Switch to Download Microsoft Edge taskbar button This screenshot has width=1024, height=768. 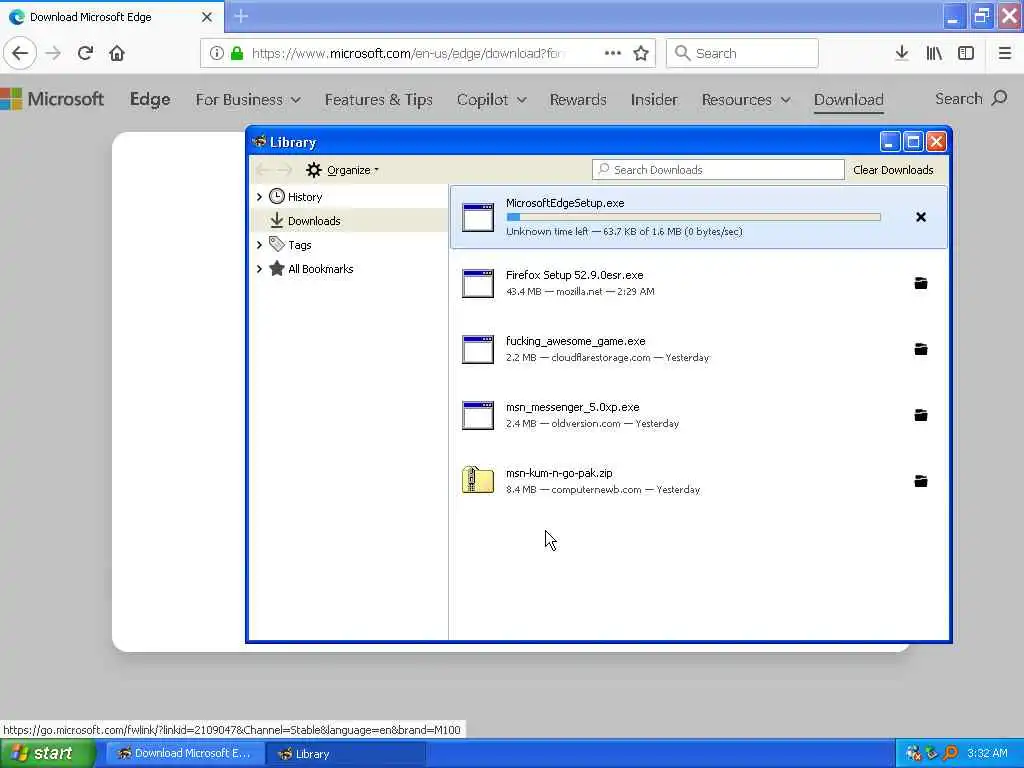point(185,753)
